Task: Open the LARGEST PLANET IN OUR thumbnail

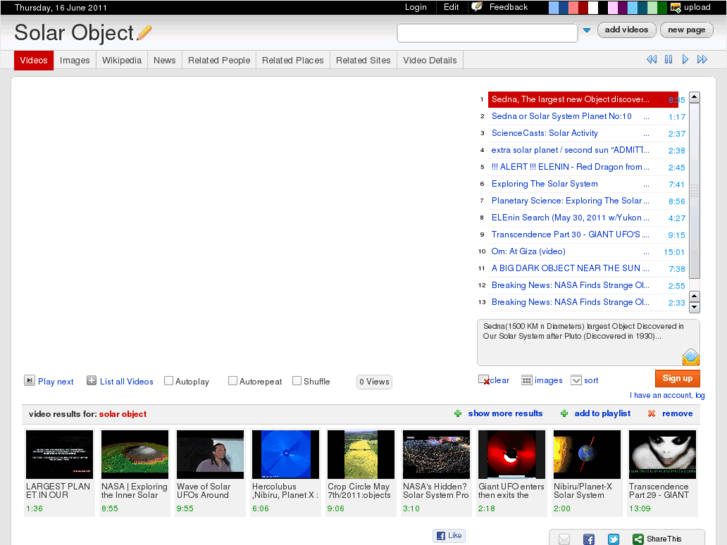Action: tap(59, 455)
